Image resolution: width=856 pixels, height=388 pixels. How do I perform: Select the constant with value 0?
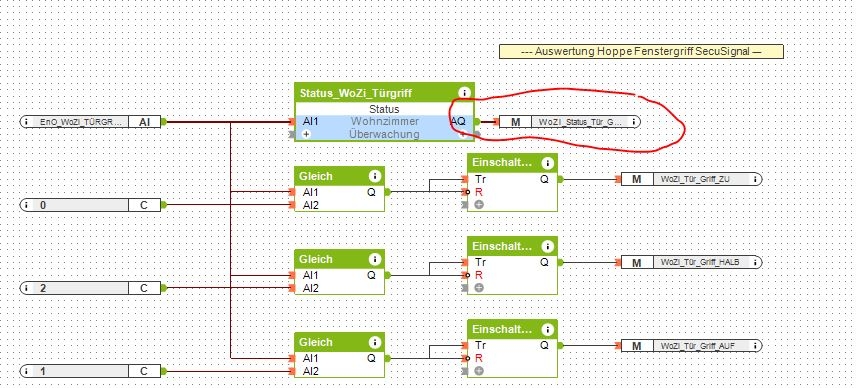click(x=91, y=205)
